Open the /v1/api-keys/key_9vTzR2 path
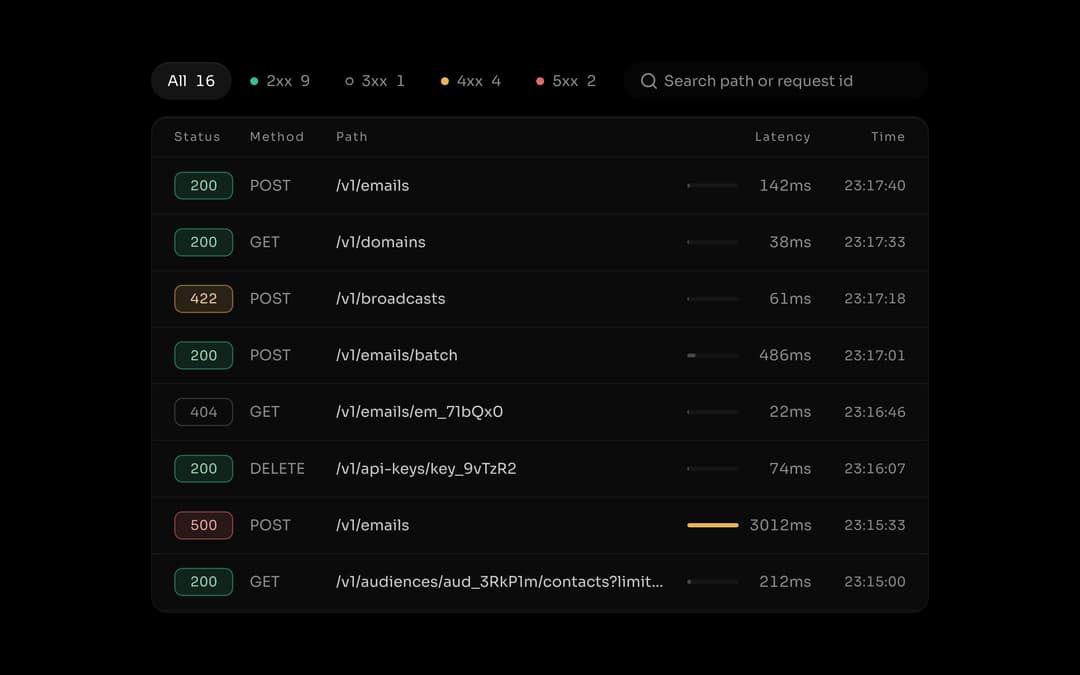1080x675 pixels. (426, 468)
